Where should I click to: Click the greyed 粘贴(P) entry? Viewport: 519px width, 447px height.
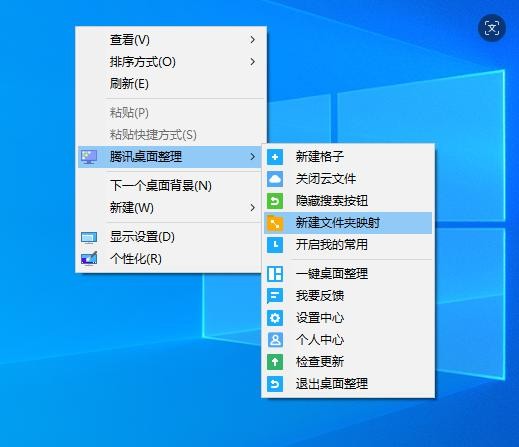(x=171, y=113)
